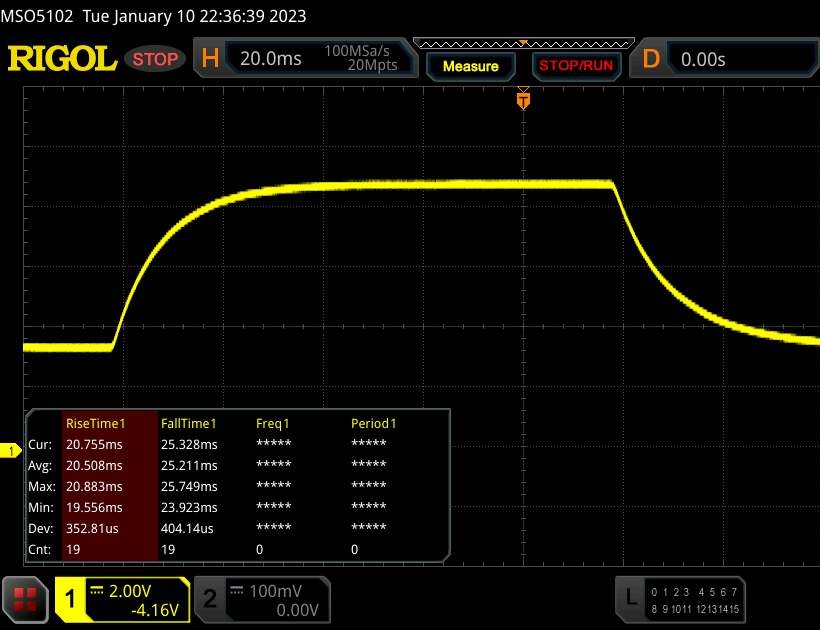Click RiseTime1 current value 20.755ms
The width and height of the screenshot is (820, 630).
pyautogui.click(x=94, y=444)
